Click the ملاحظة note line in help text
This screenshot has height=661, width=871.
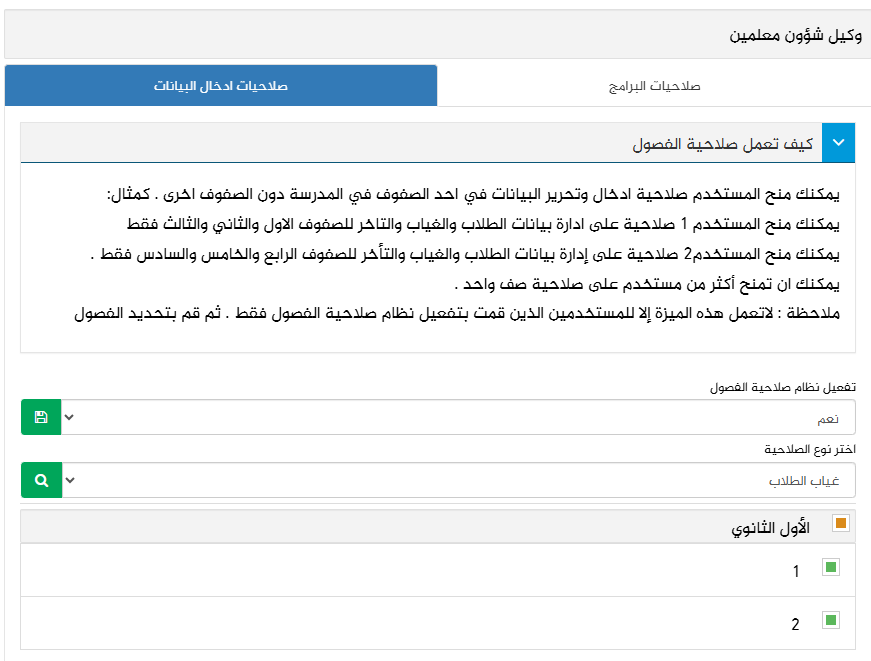(458, 313)
